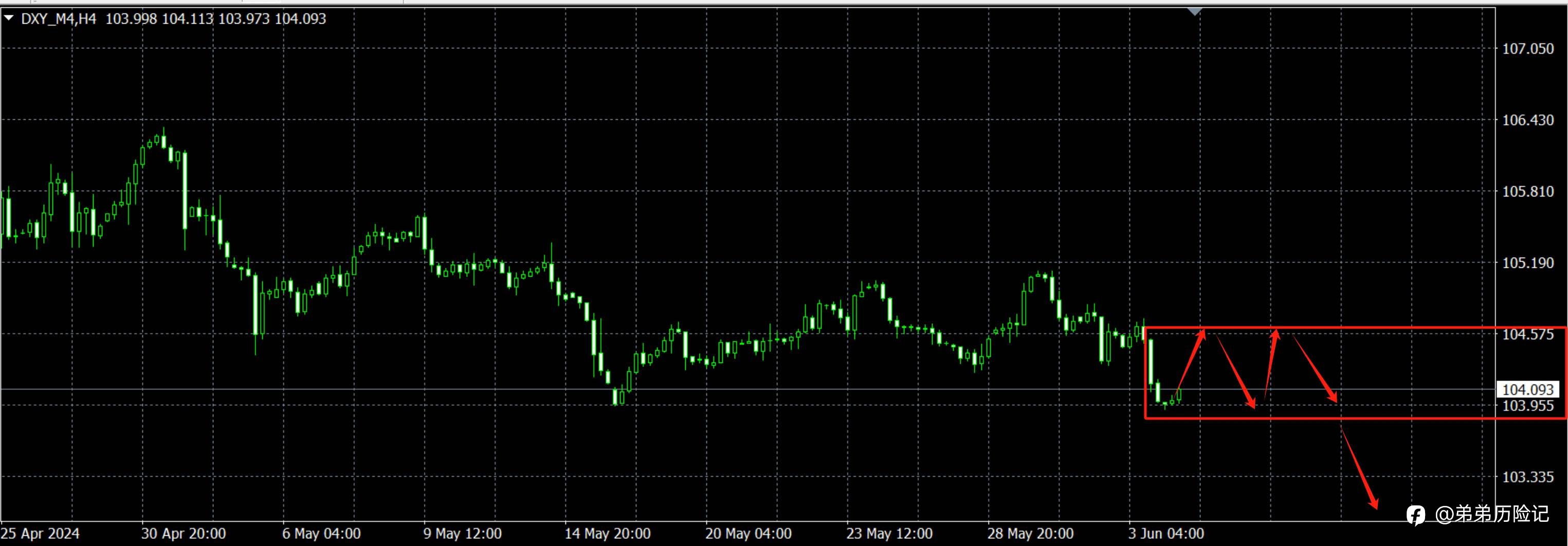Click time axis label 28 May 20:00
This screenshot has width=1568, height=546.
pyautogui.click(x=1031, y=534)
